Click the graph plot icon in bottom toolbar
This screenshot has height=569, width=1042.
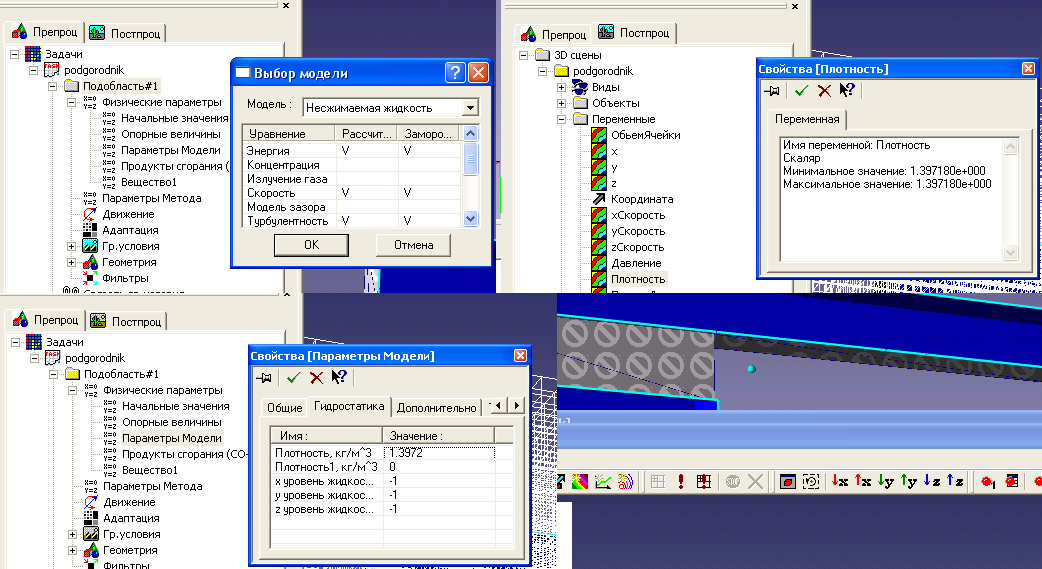click(x=604, y=481)
